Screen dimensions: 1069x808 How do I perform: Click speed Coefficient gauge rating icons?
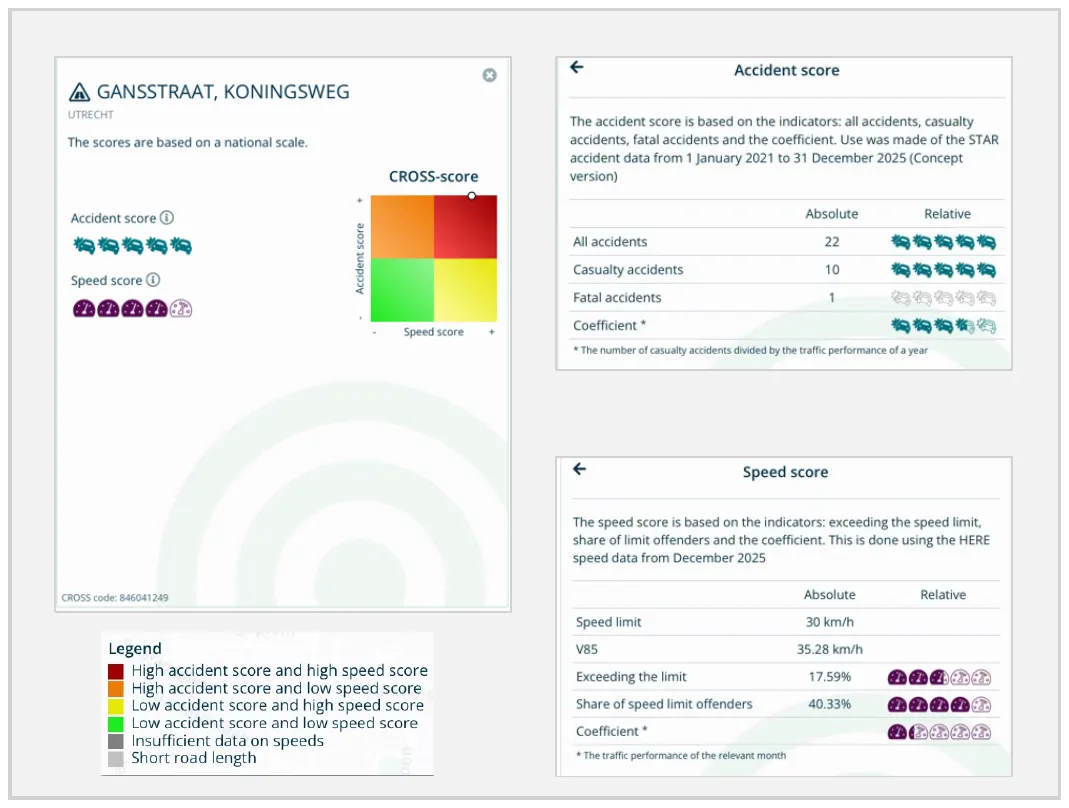(939, 732)
